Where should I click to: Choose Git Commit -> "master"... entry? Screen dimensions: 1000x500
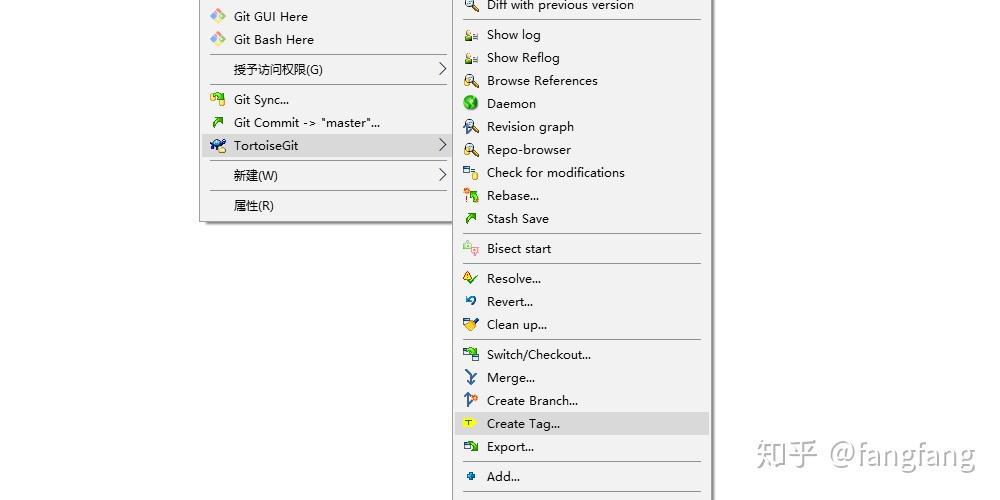(306, 123)
